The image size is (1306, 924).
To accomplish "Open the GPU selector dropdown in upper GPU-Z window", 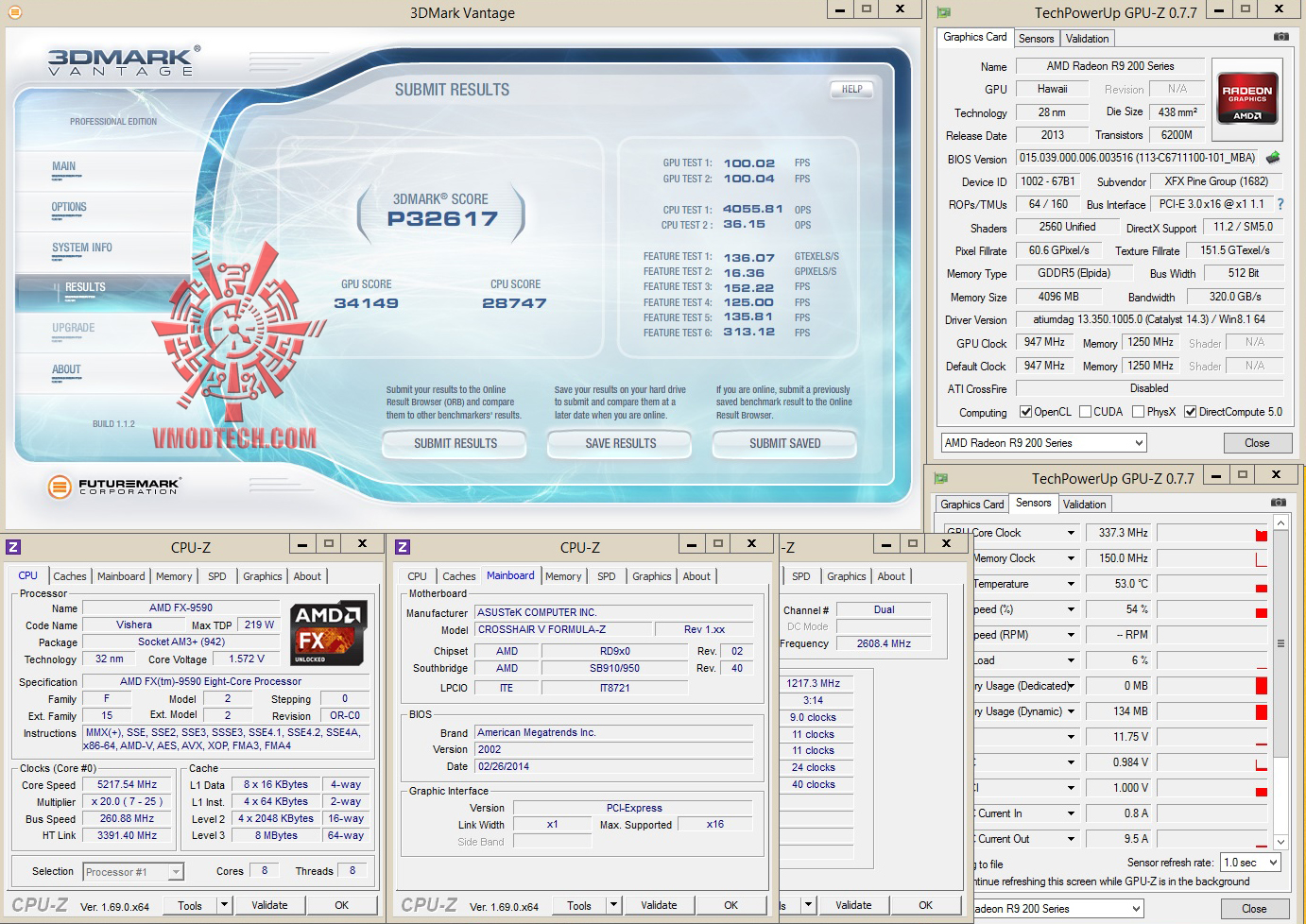I will pyautogui.click(x=1043, y=442).
